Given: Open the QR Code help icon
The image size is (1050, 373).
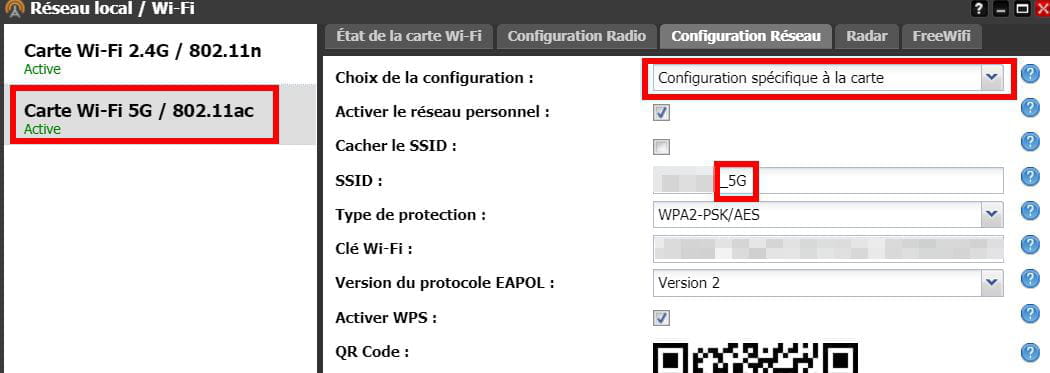Looking at the screenshot, I should (x=1030, y=352).
